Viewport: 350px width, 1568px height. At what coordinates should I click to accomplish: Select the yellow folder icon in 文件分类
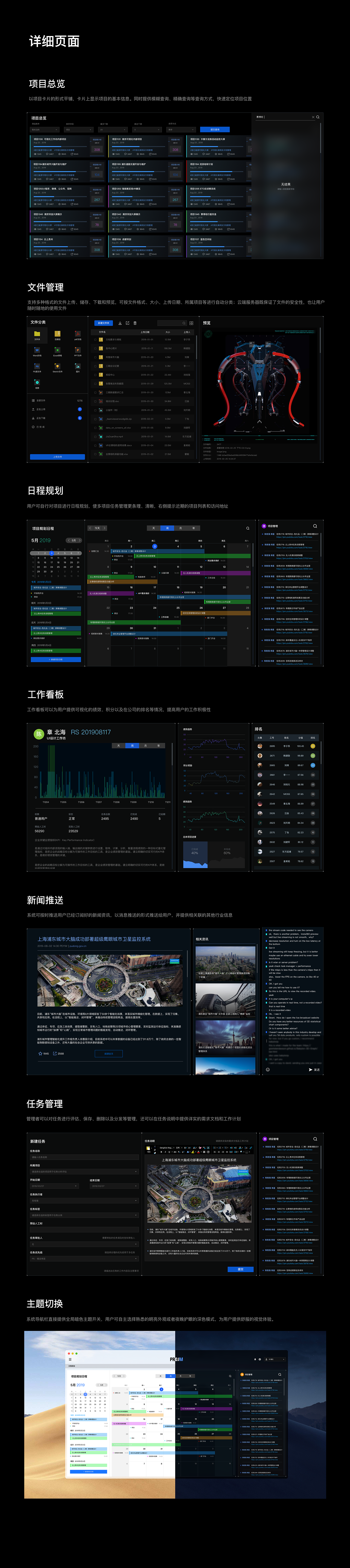point(37,334)
